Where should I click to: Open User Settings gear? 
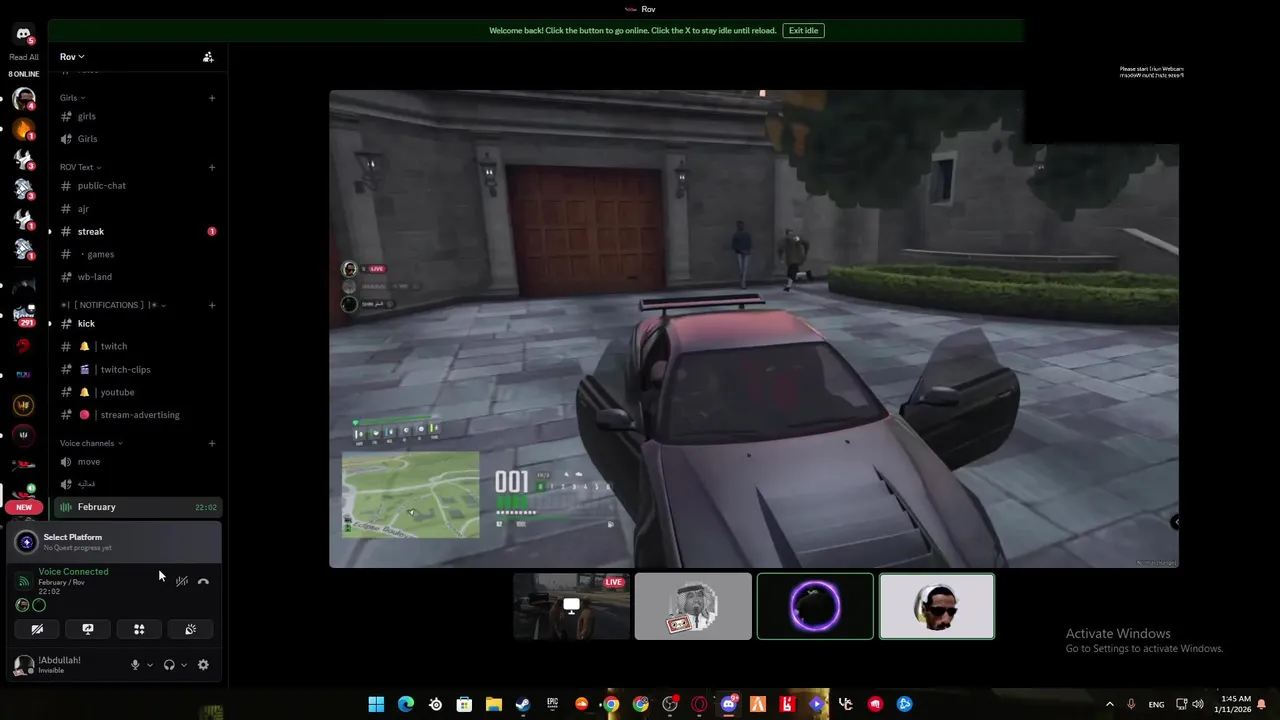point(203,665)
